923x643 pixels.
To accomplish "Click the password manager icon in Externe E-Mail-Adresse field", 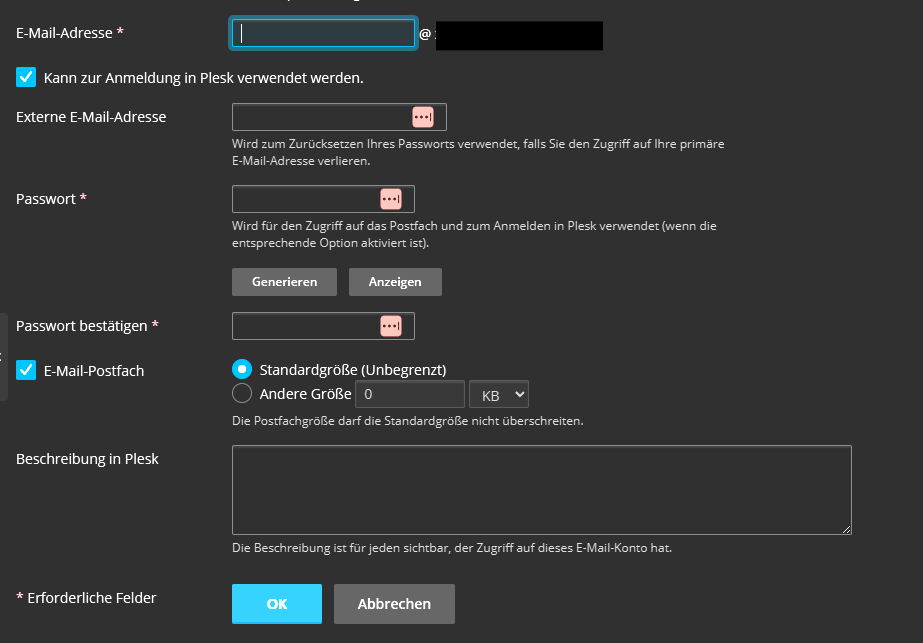I will pyautogui.click(x=422, y=117).
